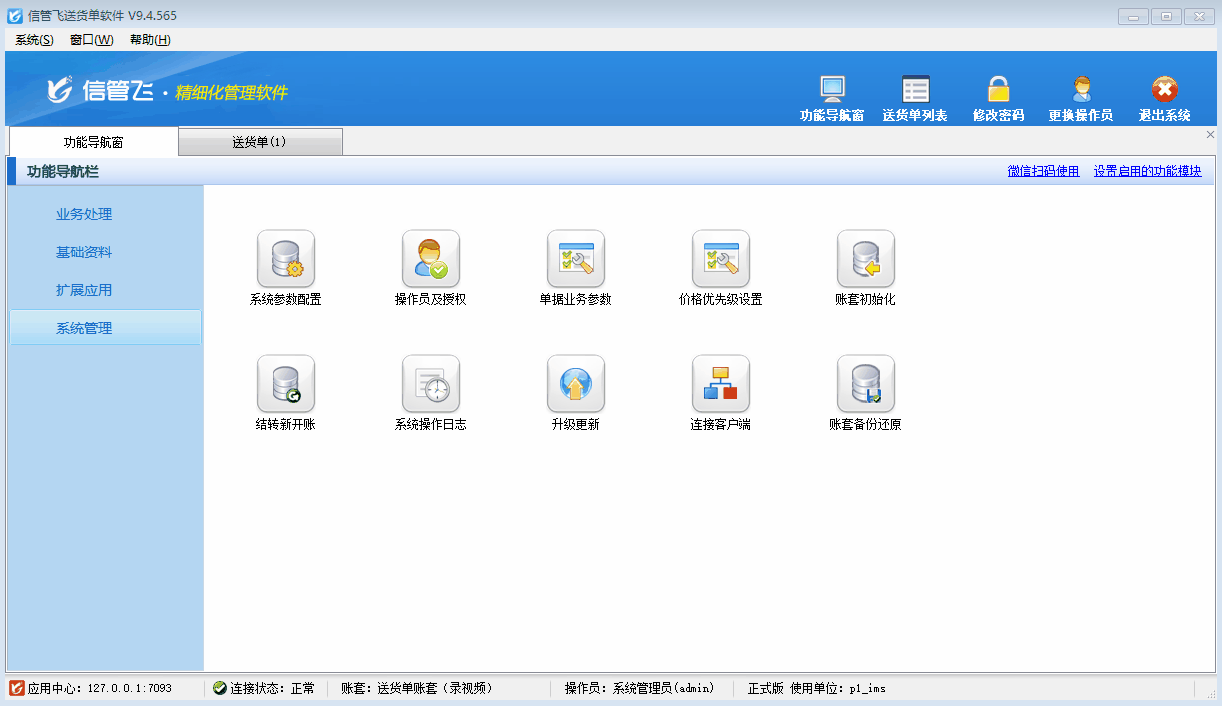This screenshot has height=706, width=1222.
Task: Click 退出系统 button
Action: pos(1164,99)
